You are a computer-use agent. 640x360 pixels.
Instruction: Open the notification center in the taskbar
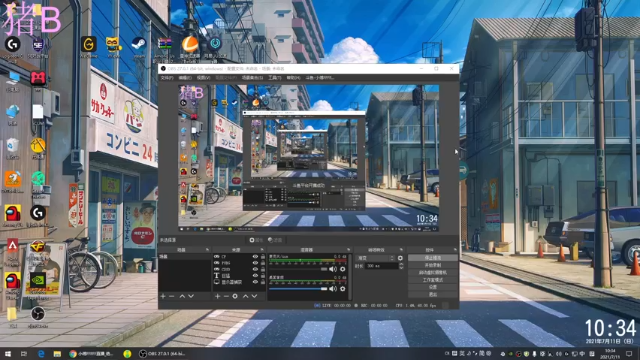pos(629,354)
